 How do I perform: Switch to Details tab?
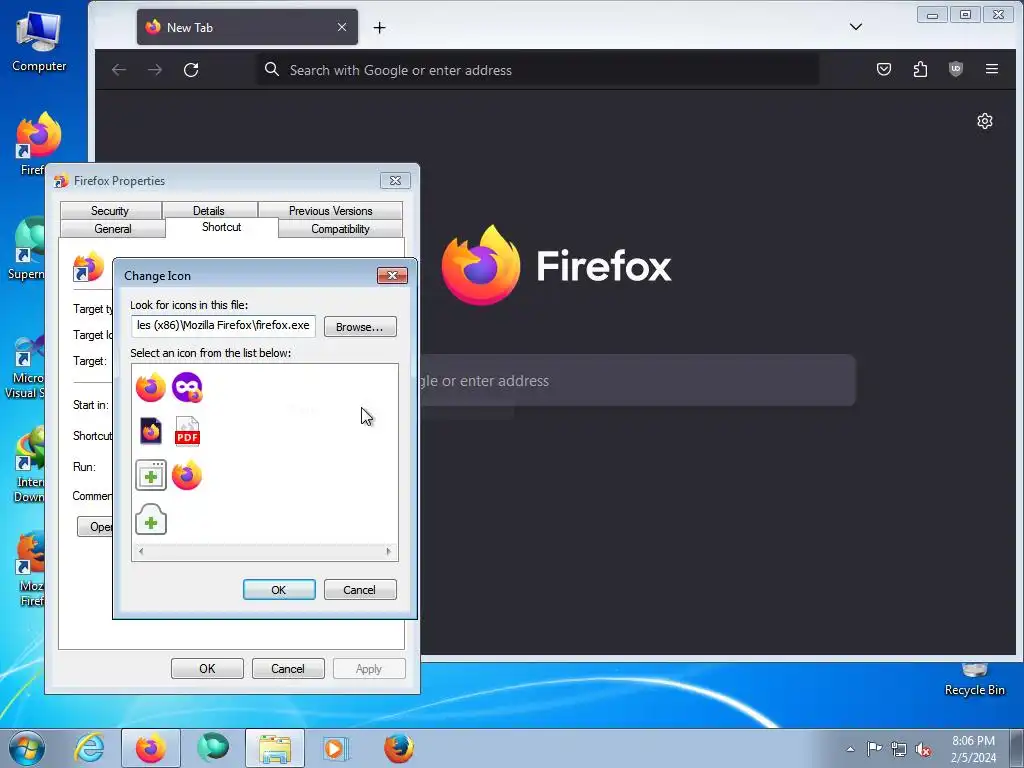(x=208, y=210)
